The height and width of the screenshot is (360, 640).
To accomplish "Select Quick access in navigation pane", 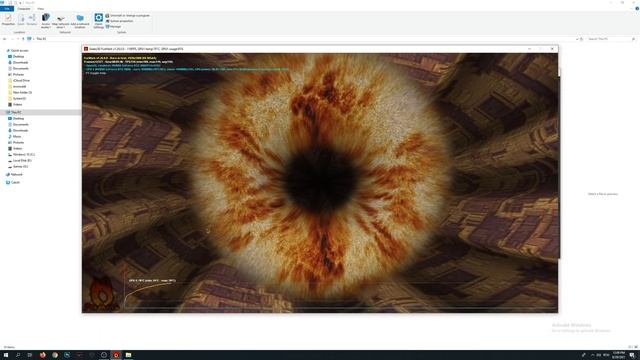I will coord(18,51).
